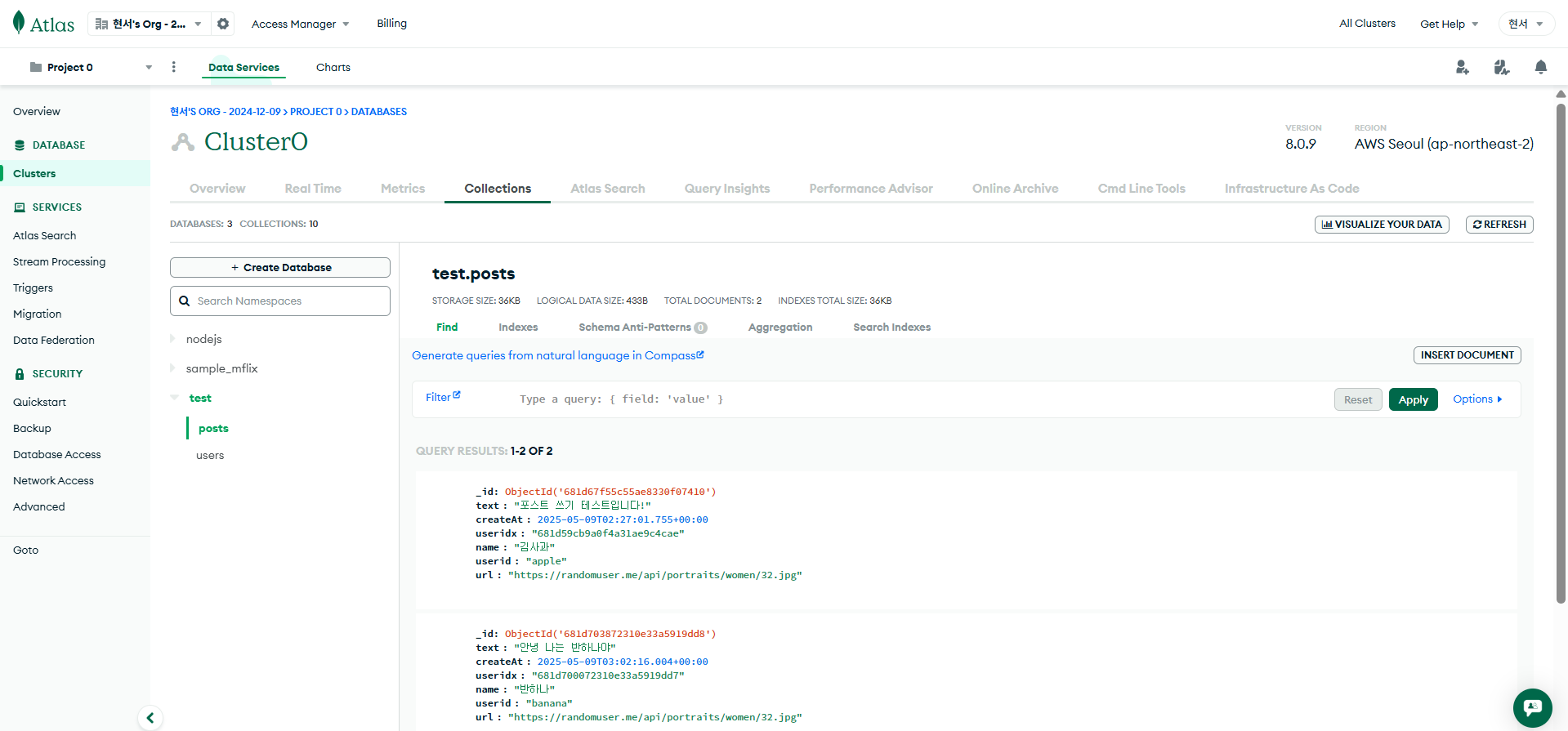The width and height of the screenshot is (1568, 731).
Task: Open alerts bell icon
Action: coord(1540,67)
